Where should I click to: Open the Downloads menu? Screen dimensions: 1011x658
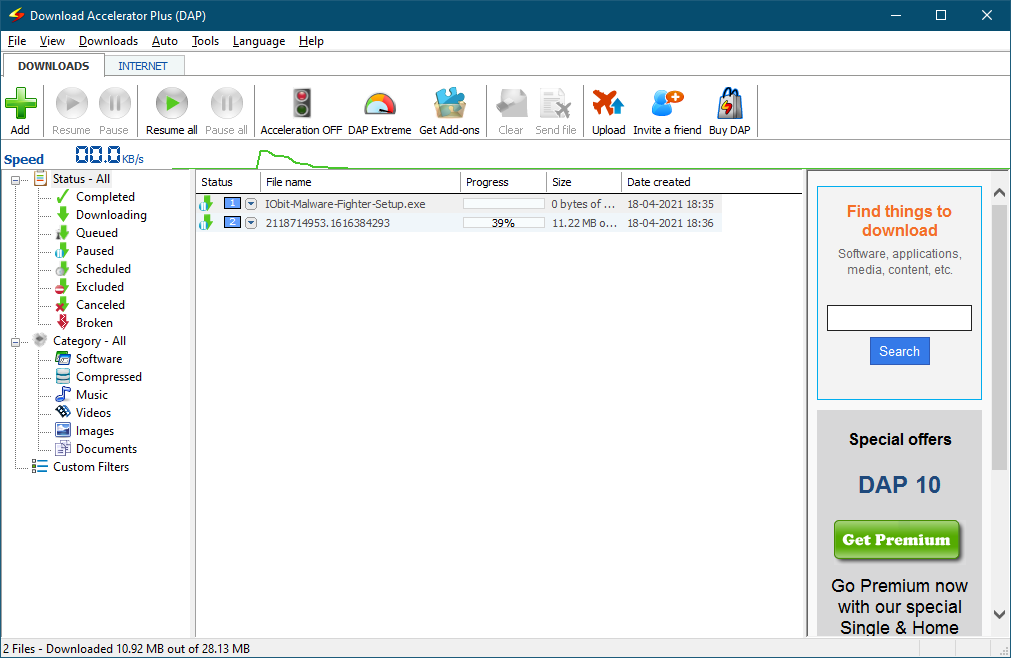pyautogui.click(x=108, y=41)
